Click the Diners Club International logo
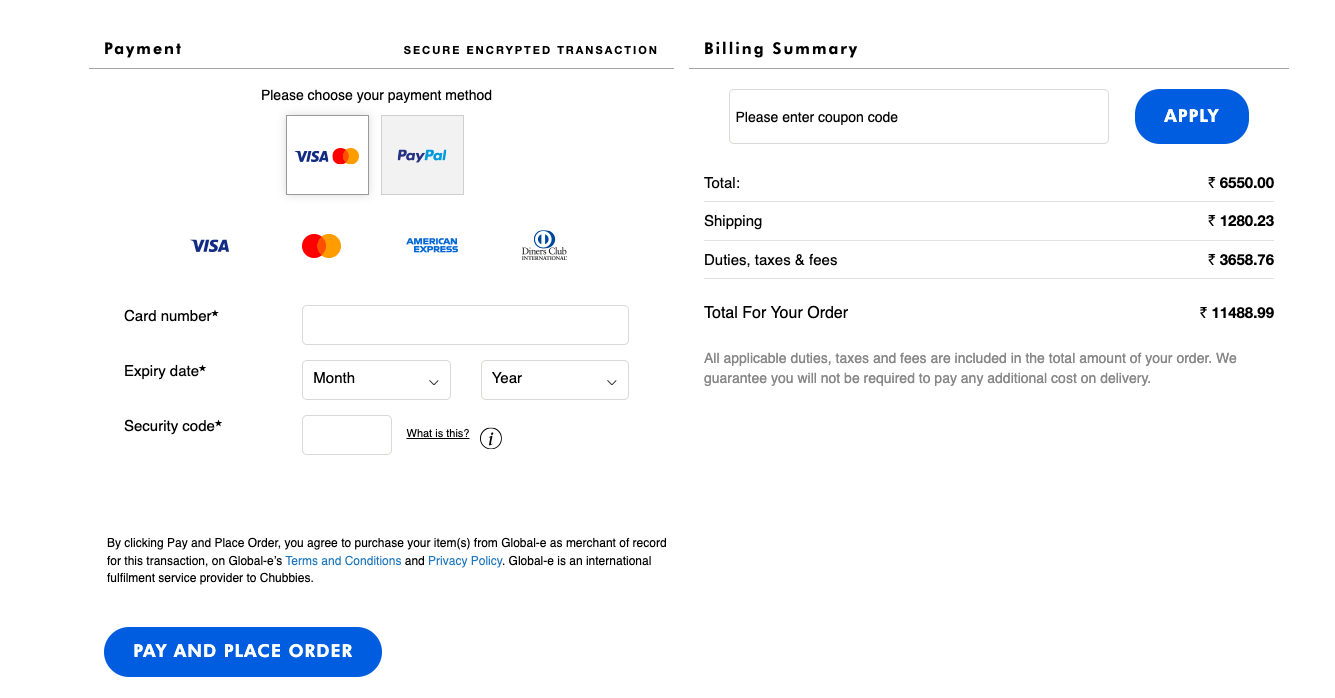Image resolution: width=1335 pixels, height=698 pixels. tap(544, 245)
